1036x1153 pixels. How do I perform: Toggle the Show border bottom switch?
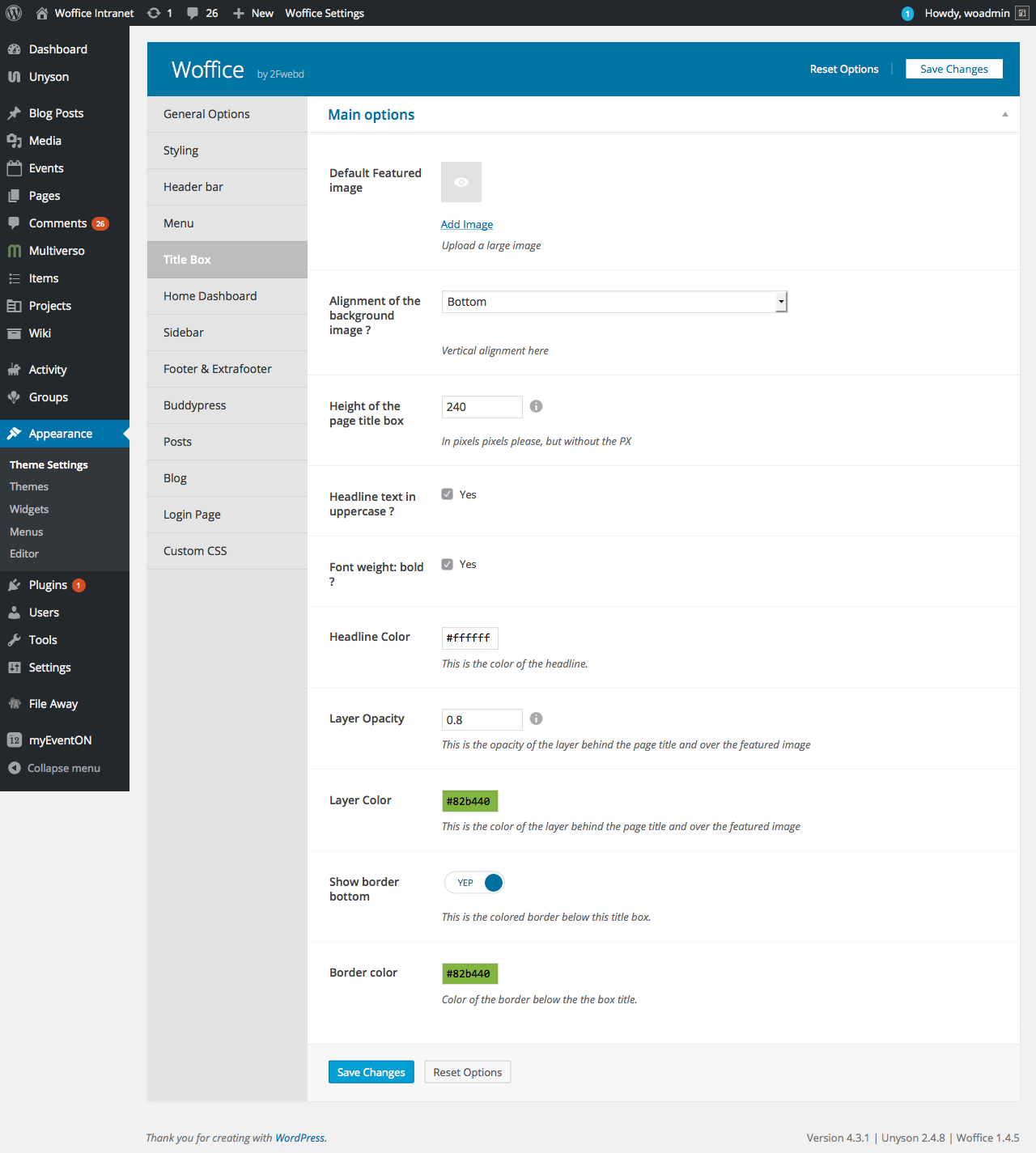coord(474,883)
